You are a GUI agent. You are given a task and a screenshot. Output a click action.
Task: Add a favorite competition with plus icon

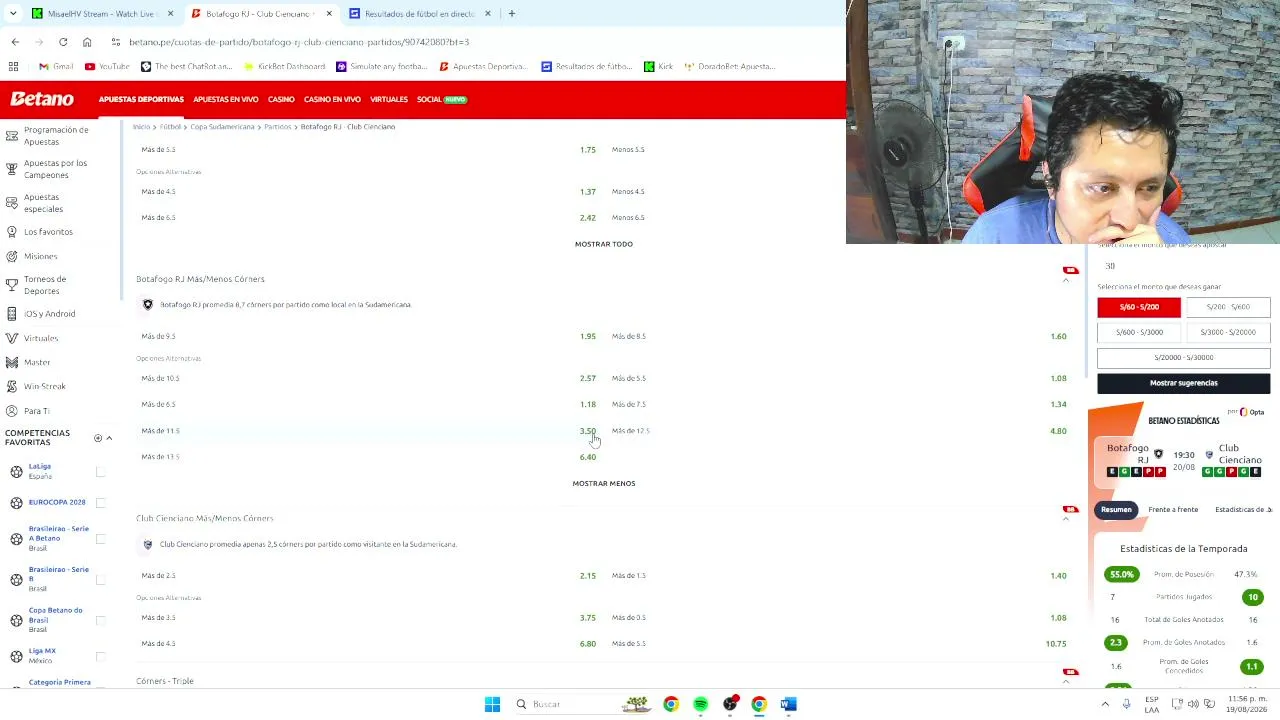98,438
